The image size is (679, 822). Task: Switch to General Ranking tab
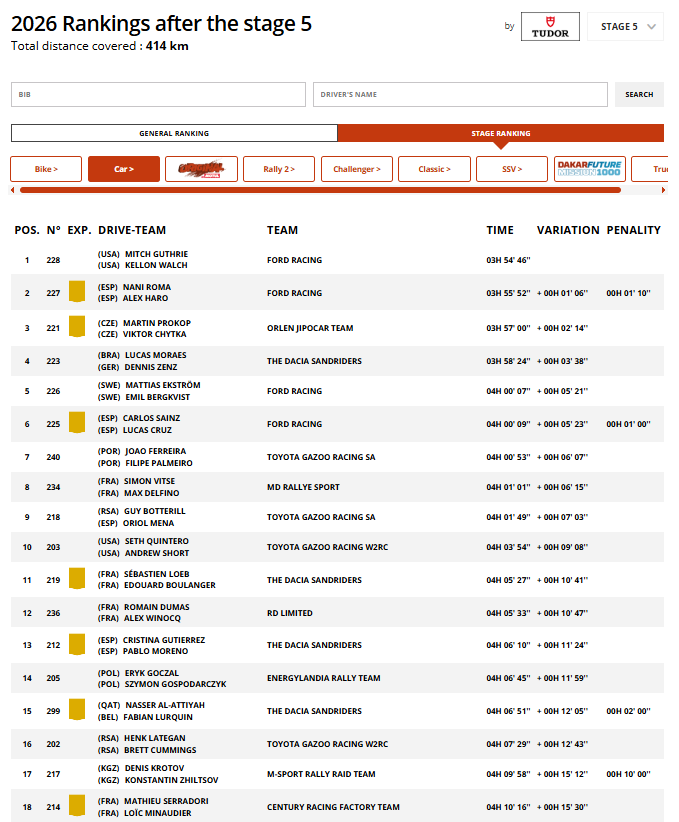coord(174,133)
